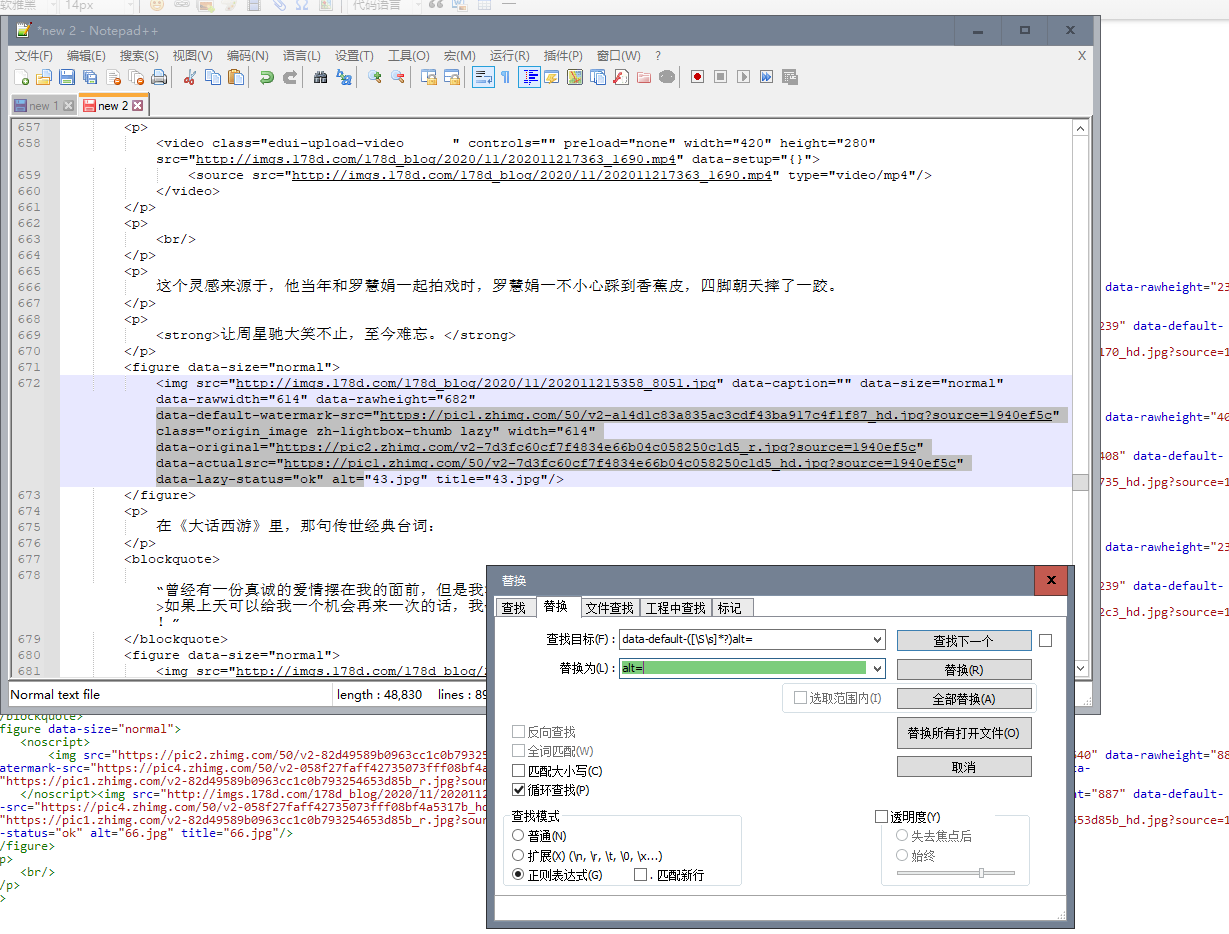Viewport: 1229px width, 934px height.
Task: Click the Save All toolbar icon
Action: [x=90, y=77]
